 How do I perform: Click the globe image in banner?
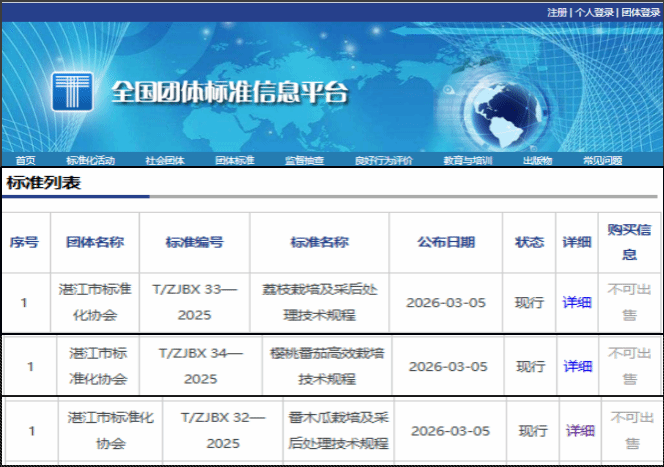click(x=510, y=108)
